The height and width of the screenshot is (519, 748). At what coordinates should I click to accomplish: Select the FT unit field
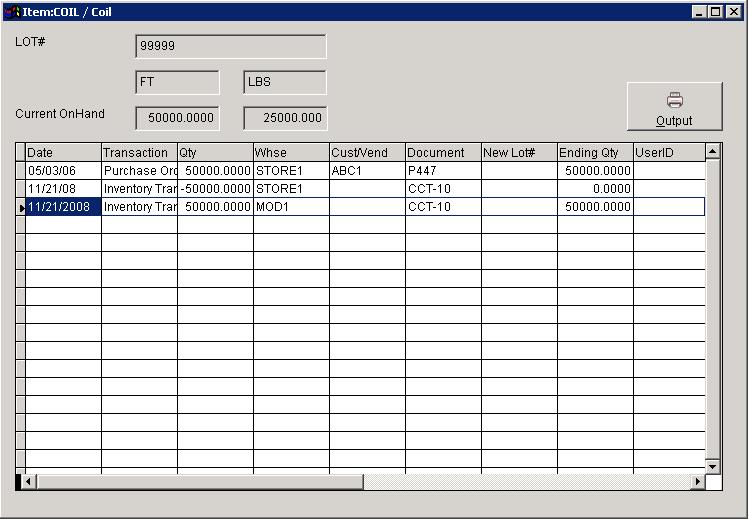[x=177, y=82]
